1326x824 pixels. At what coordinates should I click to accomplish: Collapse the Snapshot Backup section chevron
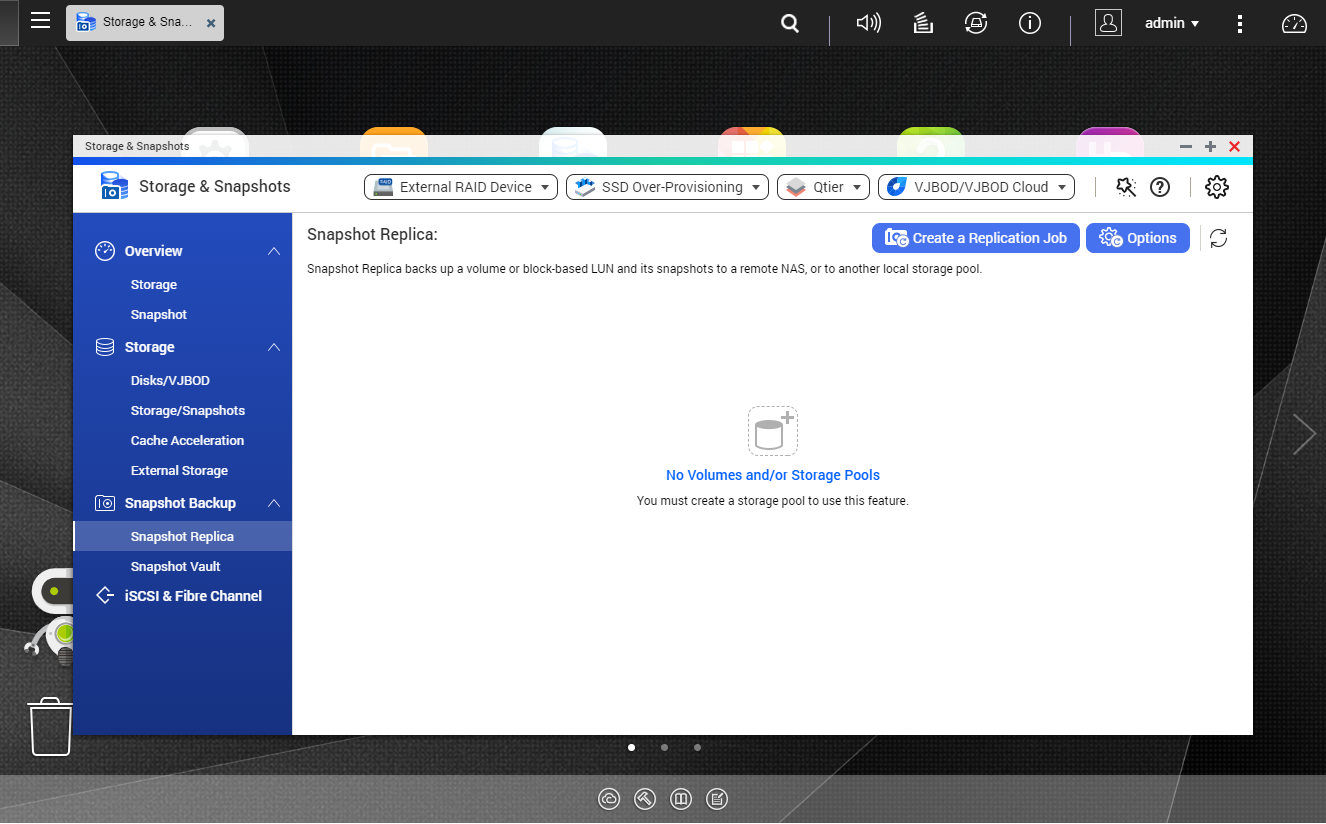click(x=274, y=503)
